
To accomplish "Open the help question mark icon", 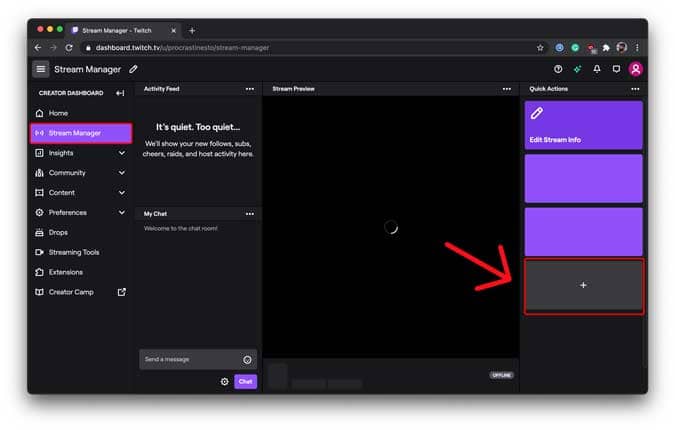I will pos(558,69).
